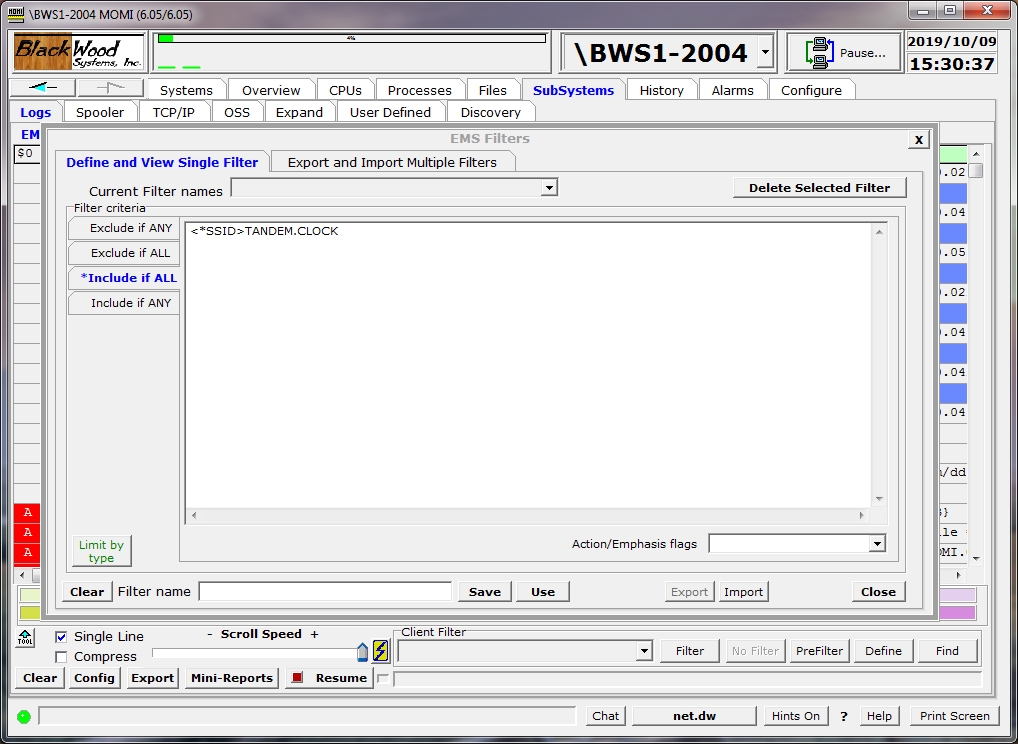1018x744 pixels.
Task: Click the green status indicator light
Action: click(x=24, y=716)
